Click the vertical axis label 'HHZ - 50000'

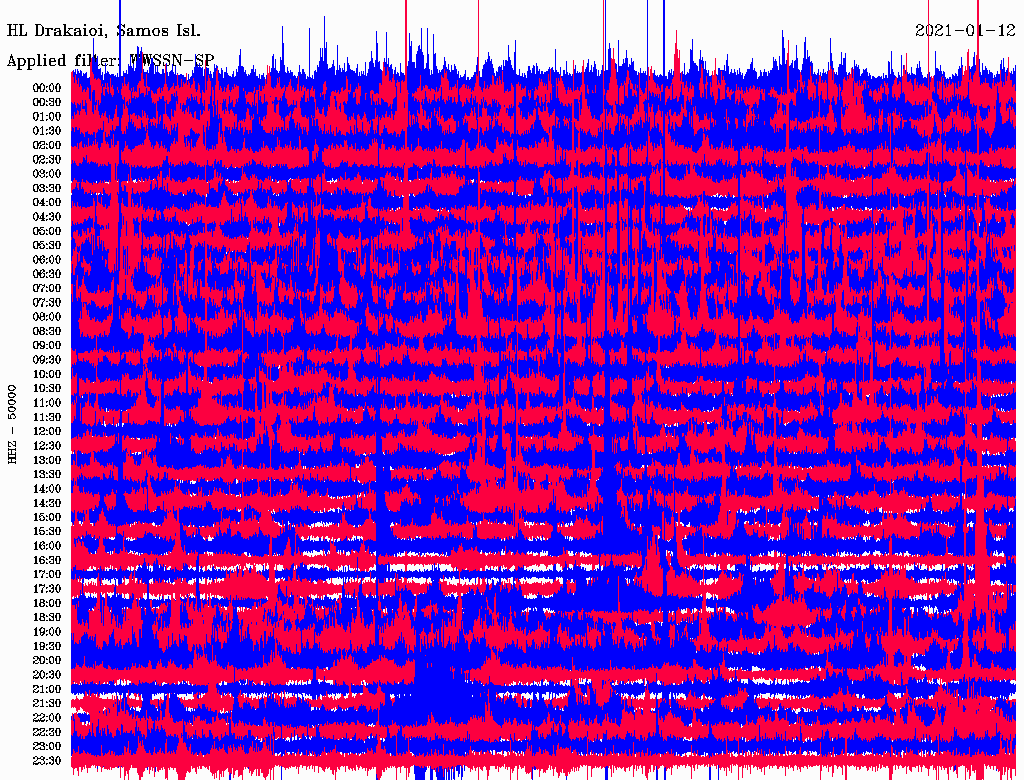pos(12,424)
